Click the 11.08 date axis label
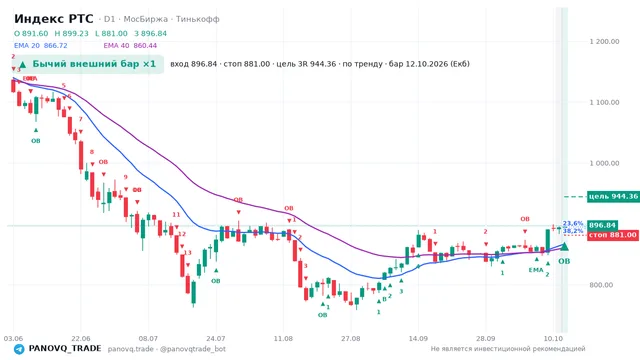Viewport: 640px width, 360px height. (283, 338)
